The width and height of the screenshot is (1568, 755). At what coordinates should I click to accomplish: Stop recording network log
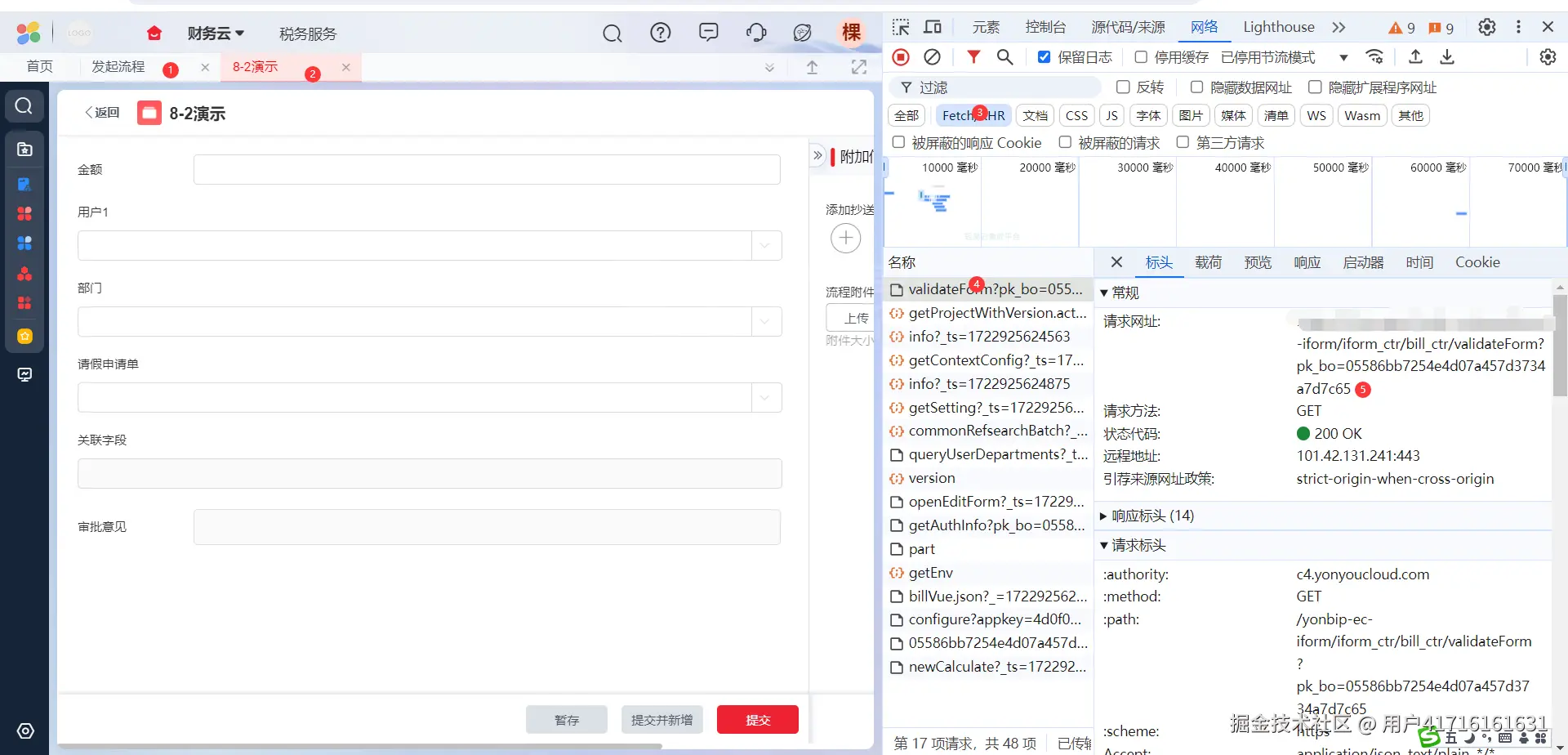pyautogui.click(x=901, y=57)
